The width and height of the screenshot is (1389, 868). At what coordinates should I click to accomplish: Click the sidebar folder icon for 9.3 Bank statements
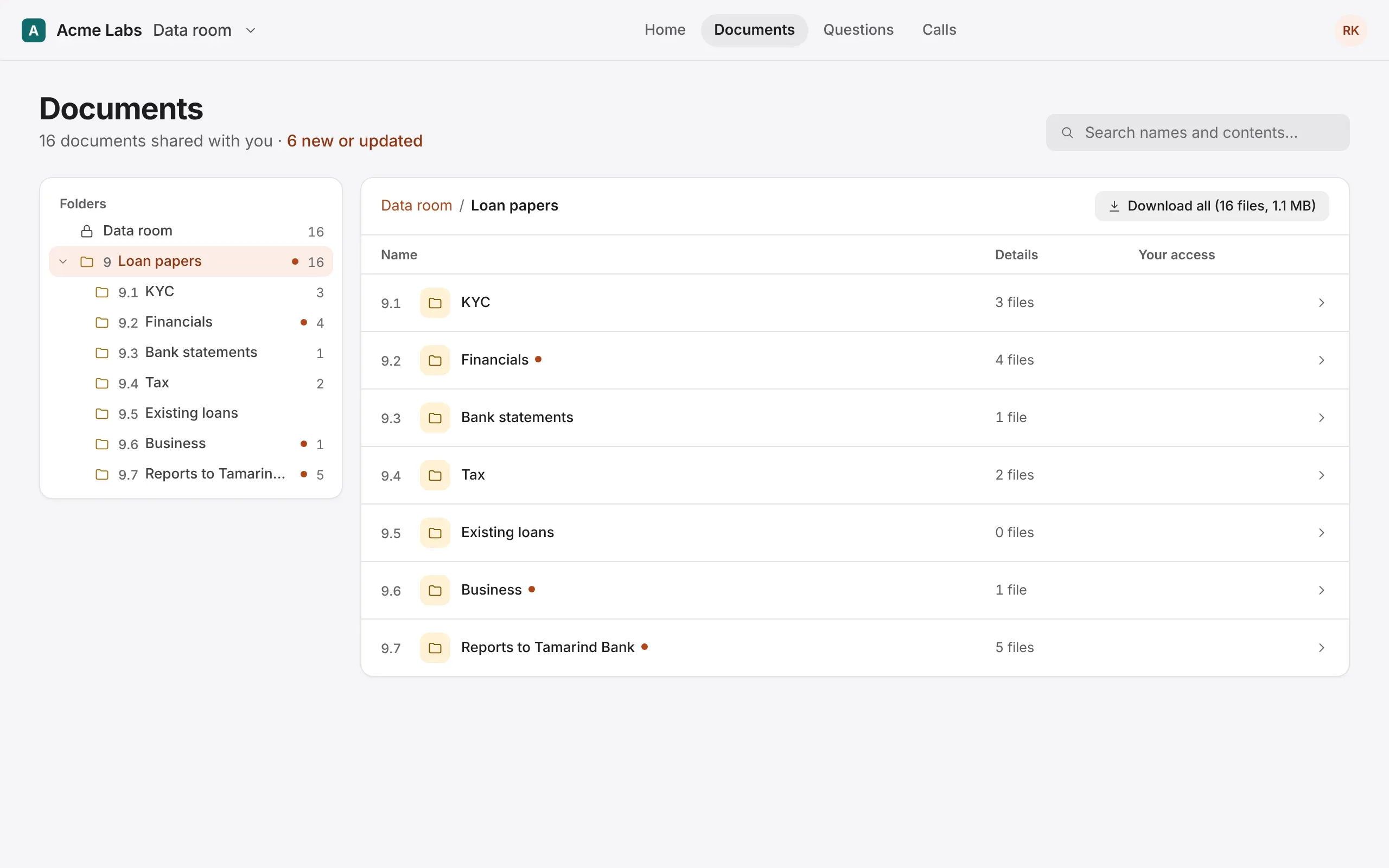[x=101, y=353]
